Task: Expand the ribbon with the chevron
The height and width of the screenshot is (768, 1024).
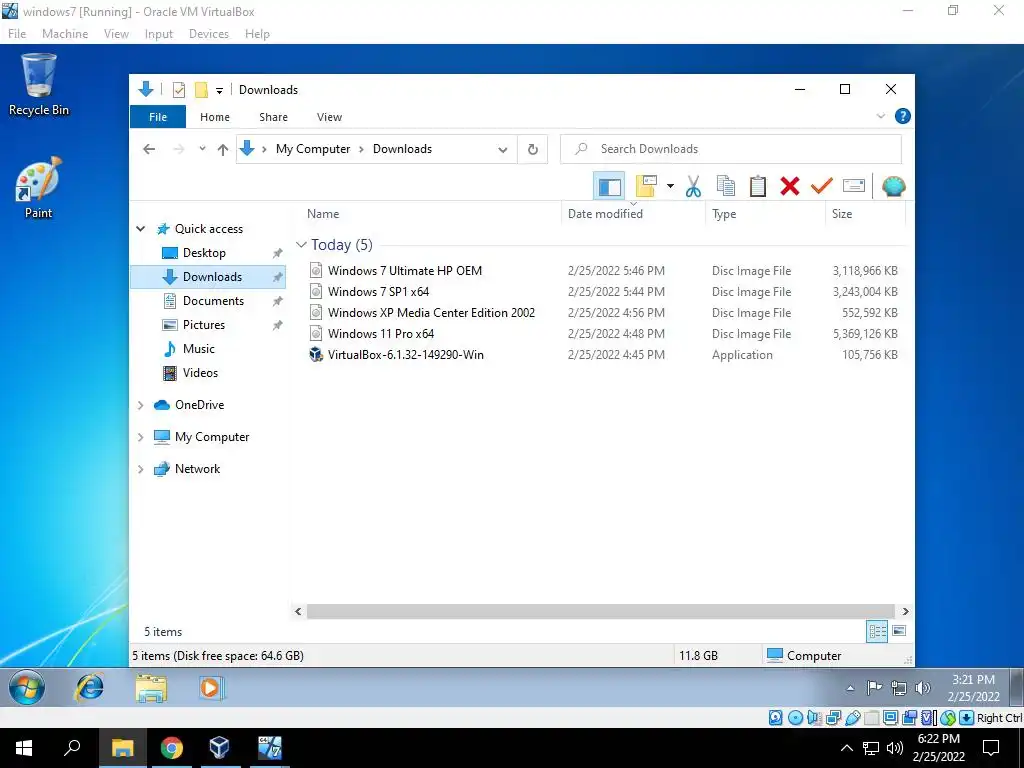Action: click(880, 116)
